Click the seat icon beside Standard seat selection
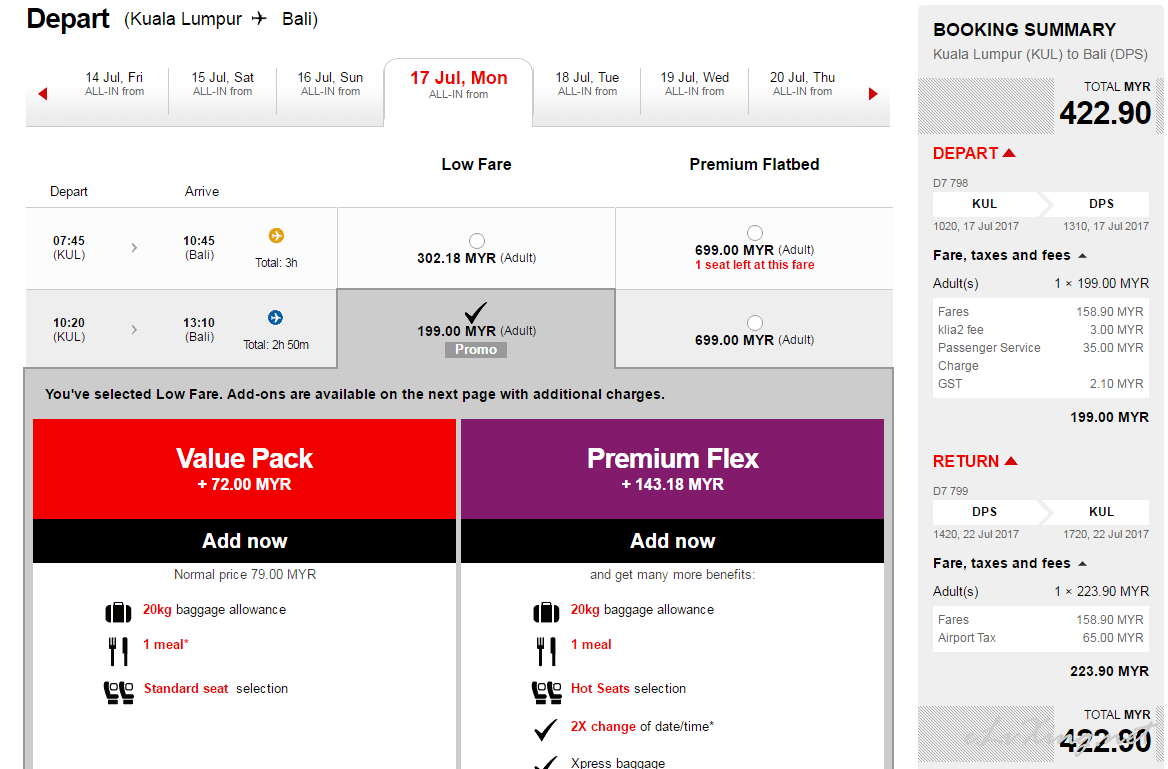Image resolution: width=1168 pixels, height=769 pixels. click(119, 693)
